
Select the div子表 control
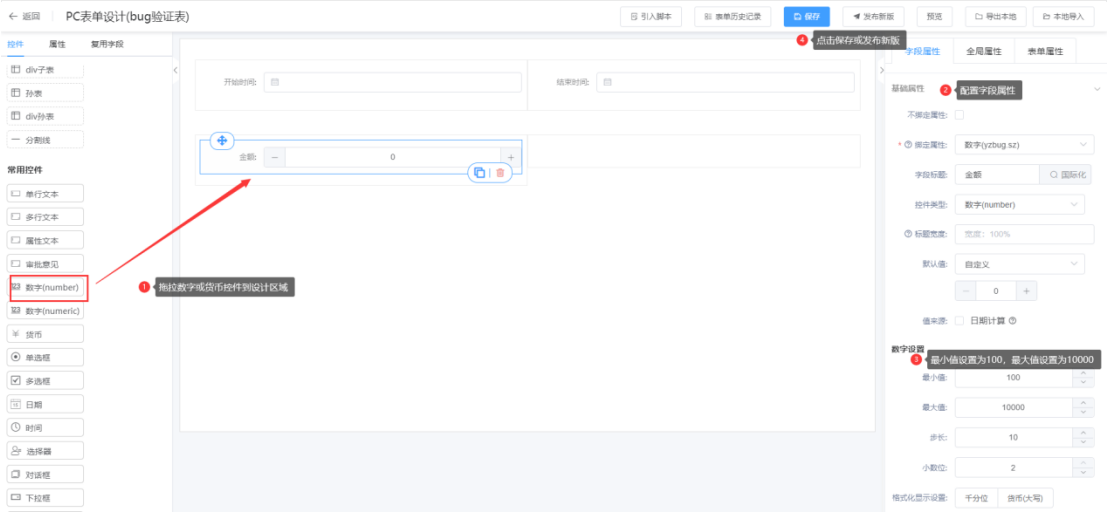[x=46, y=70]
